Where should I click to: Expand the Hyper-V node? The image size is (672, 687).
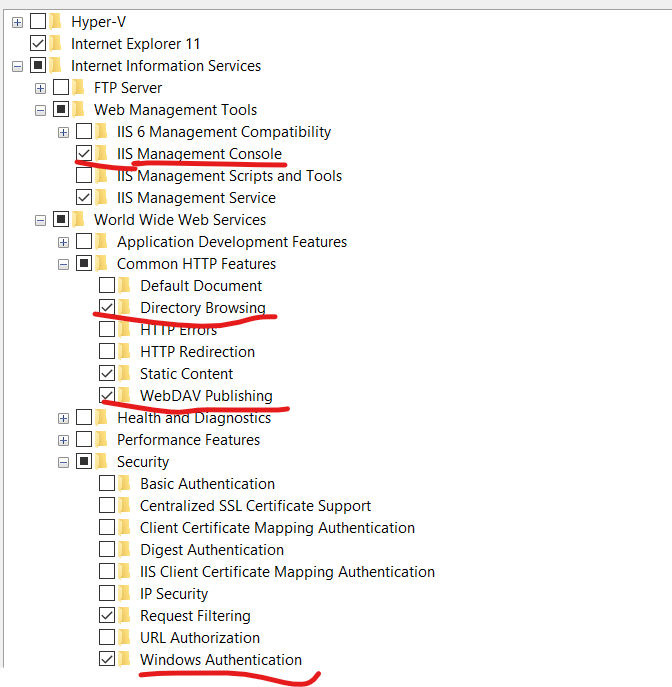pyautogui.click(x=17, y=22)
